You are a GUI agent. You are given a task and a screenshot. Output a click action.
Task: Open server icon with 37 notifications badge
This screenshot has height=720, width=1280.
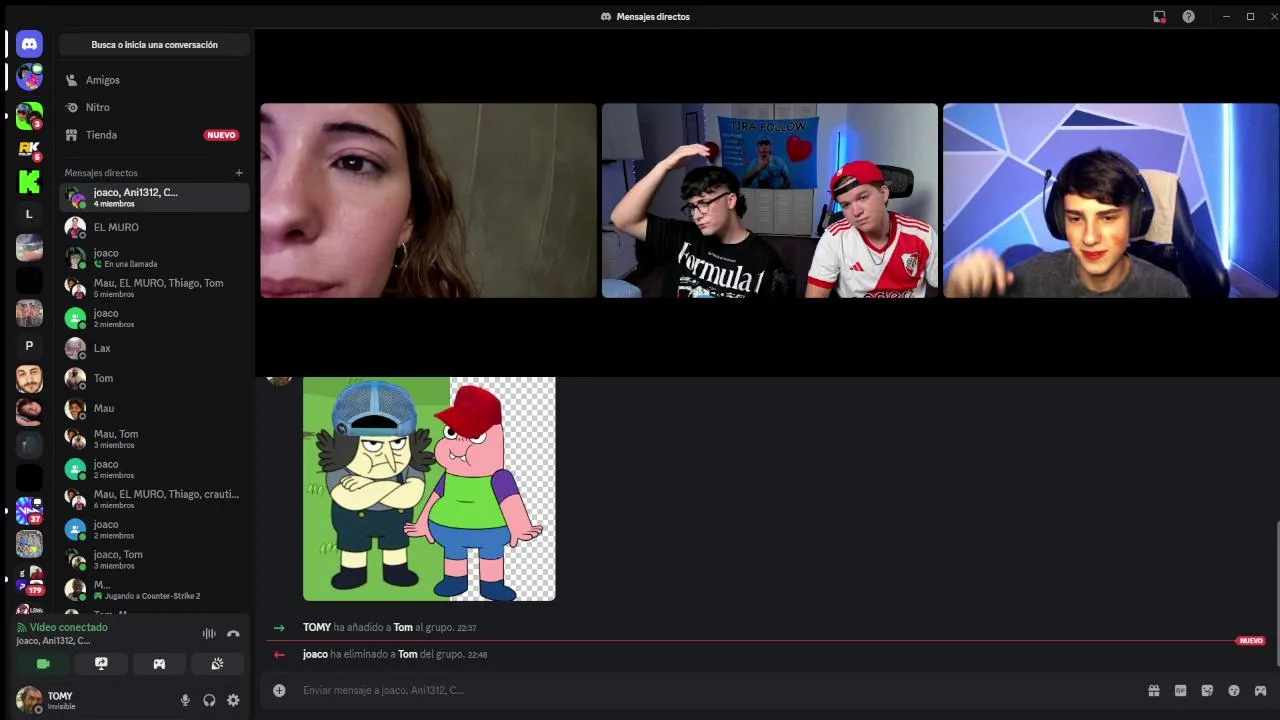coord(29,511)
